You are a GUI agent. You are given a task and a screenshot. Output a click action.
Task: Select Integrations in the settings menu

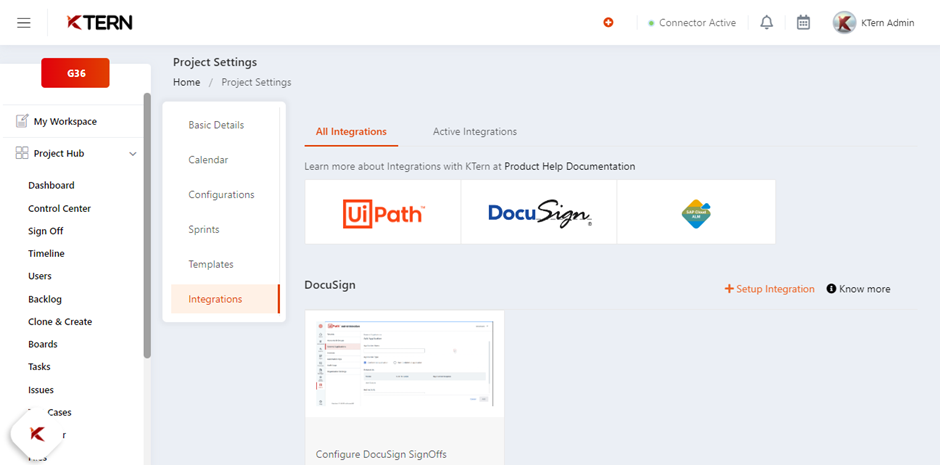pyautogui.click(x=225, y=299)
